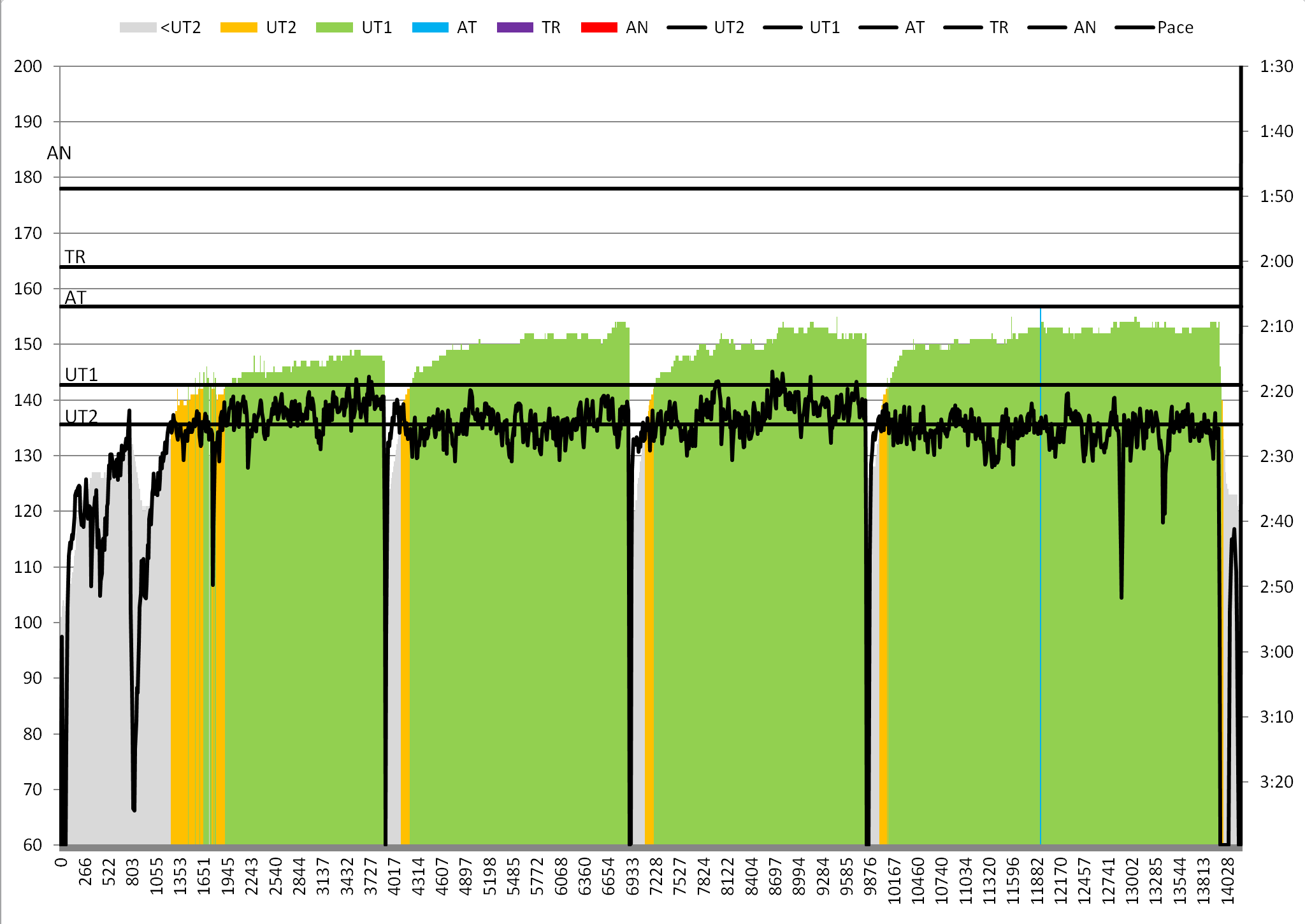Click the 200 value on left axis
1305x924 pixels.
pyautogui.click(x=28, y=66)
